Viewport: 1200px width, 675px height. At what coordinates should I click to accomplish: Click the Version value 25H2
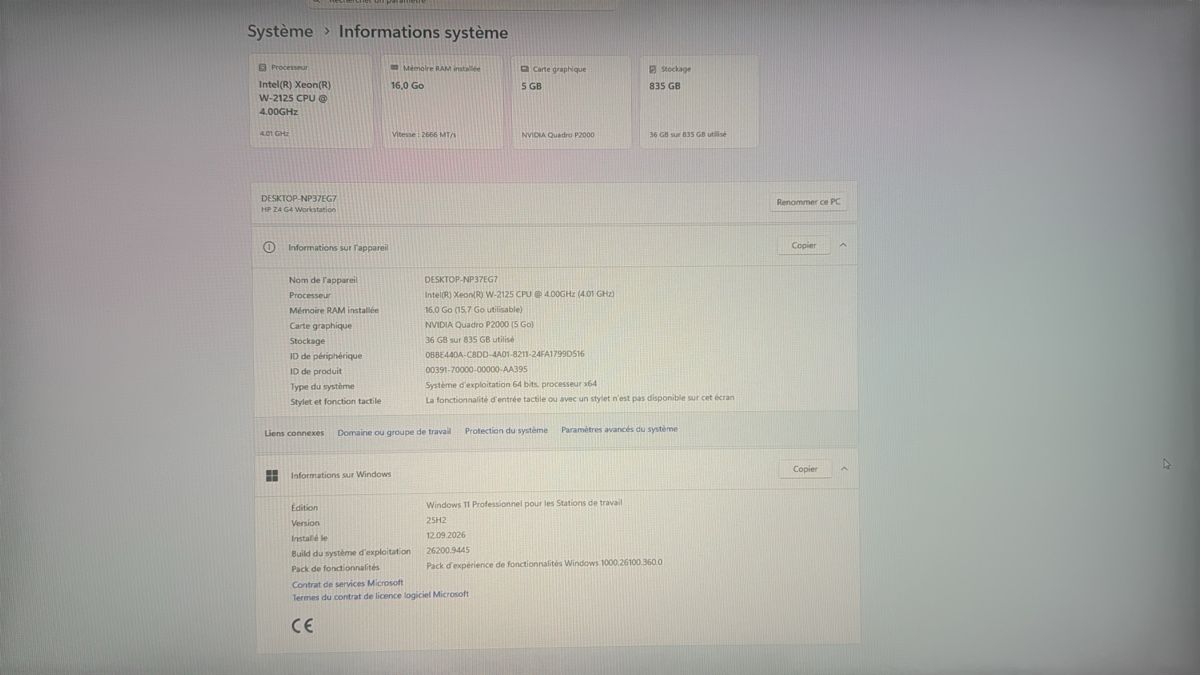(x=436, y=520)
